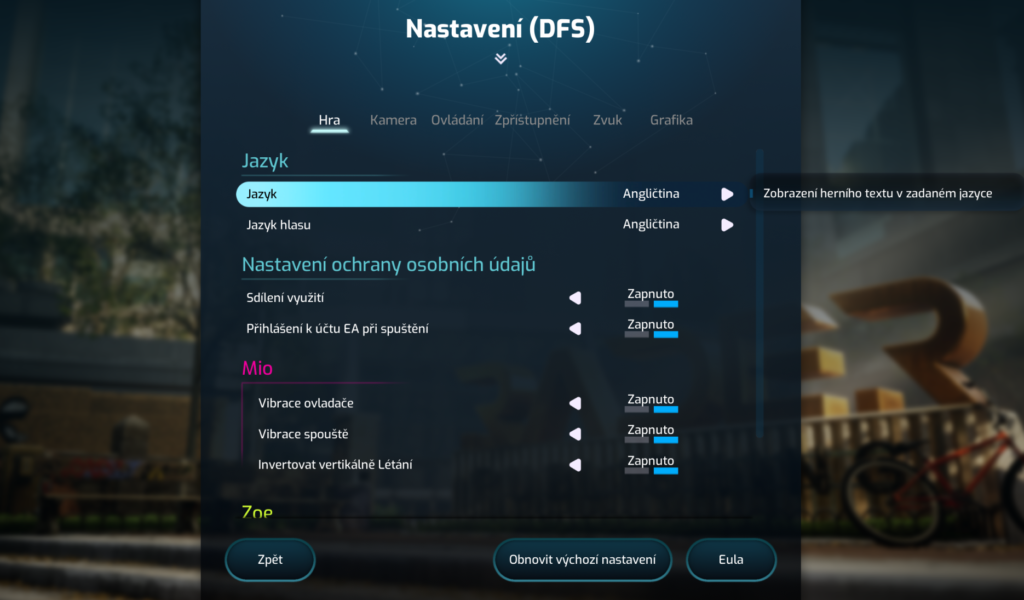The height and width of the screenshot is (600, 1024).
Task: Click the right arrow next to Jazyk language
Action: (727, 194)
